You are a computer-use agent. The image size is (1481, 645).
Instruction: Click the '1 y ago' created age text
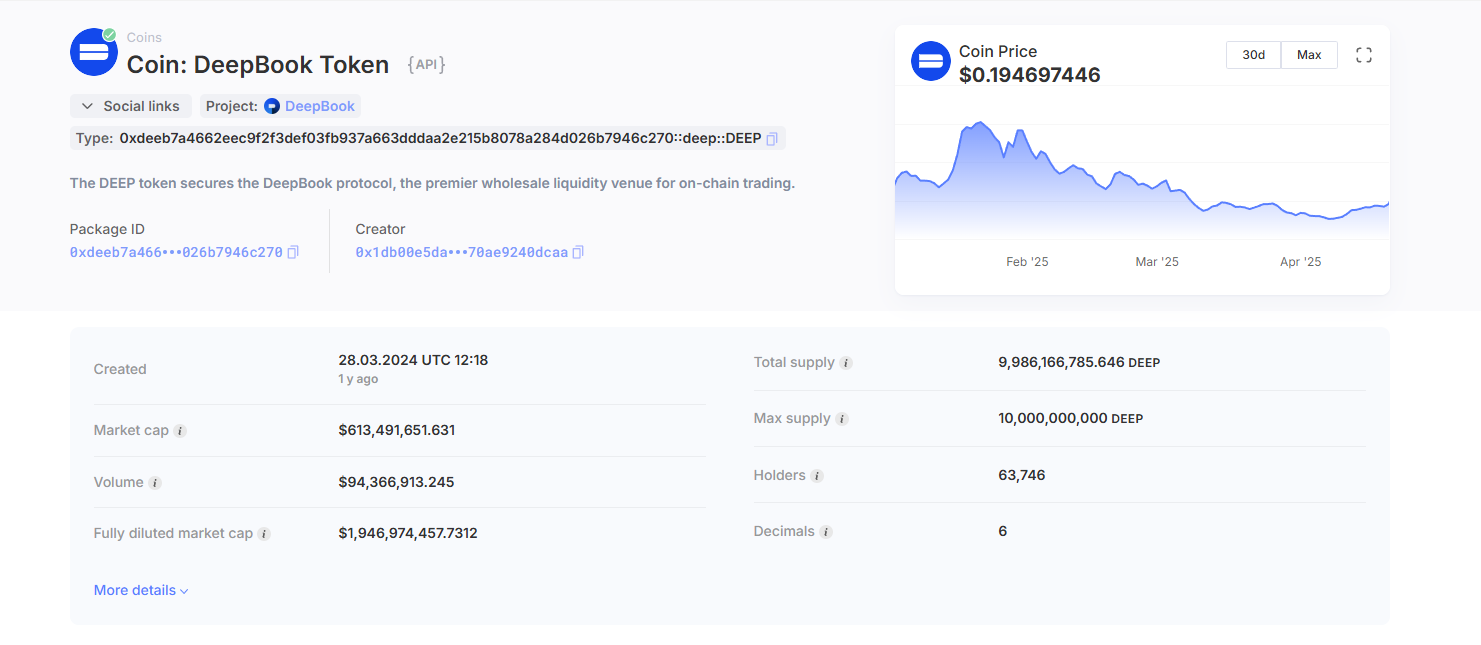coord(358,380)
